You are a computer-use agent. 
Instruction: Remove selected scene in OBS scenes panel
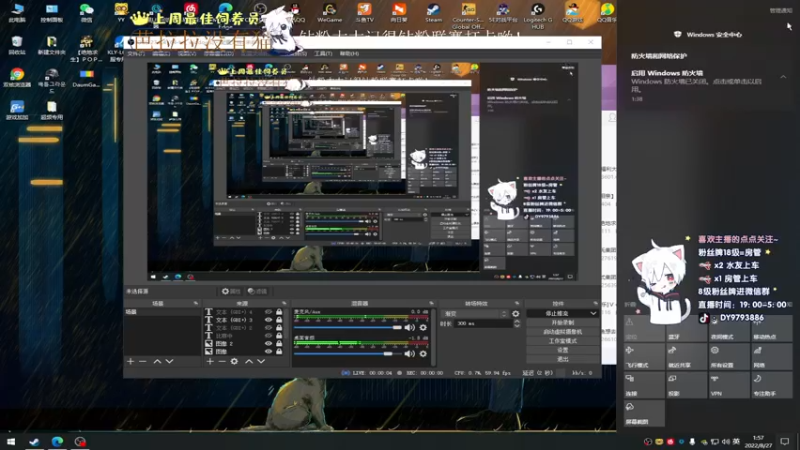[143, 361]
